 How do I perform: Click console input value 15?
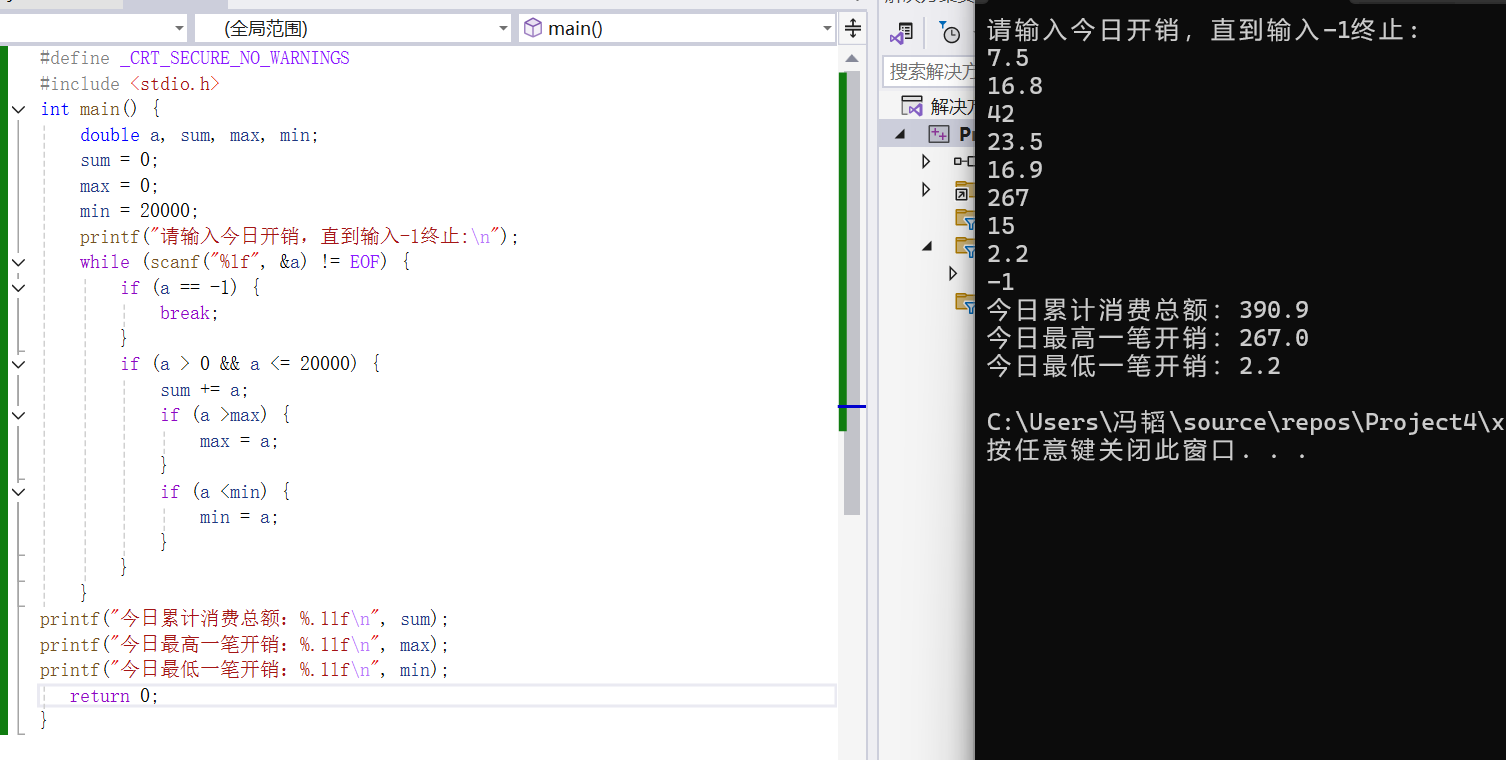[x=1000, y=226]
